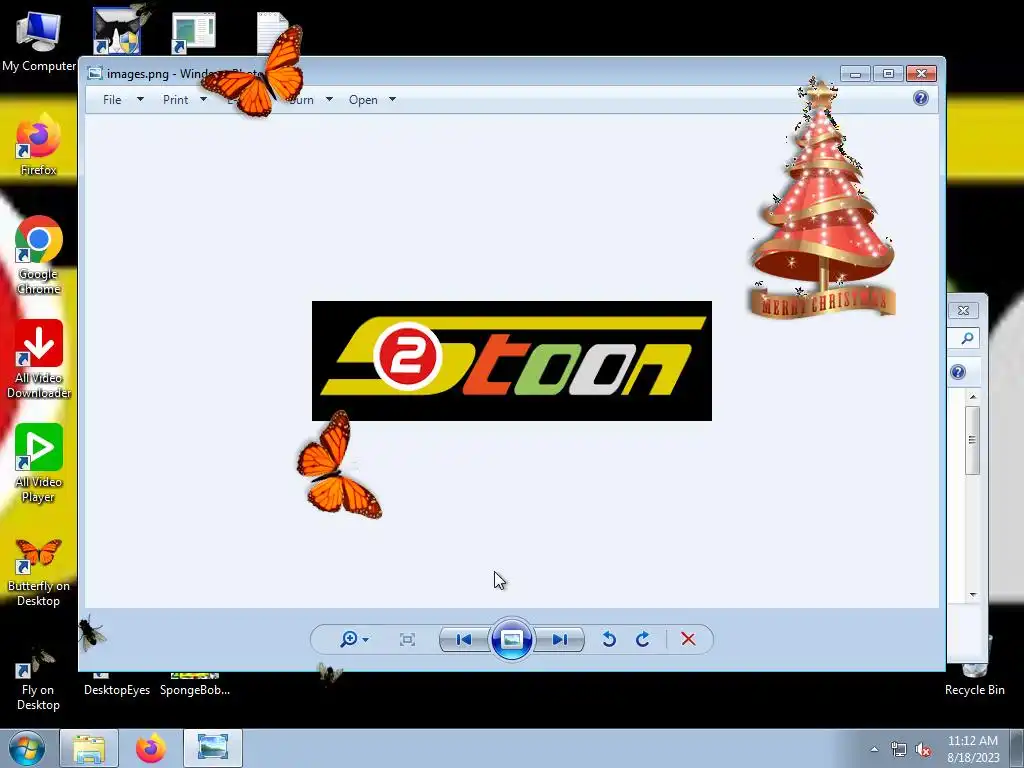The image size is (1024, 768).
Task: Open My Computer desktop icon
Action: tap(39, 40)
